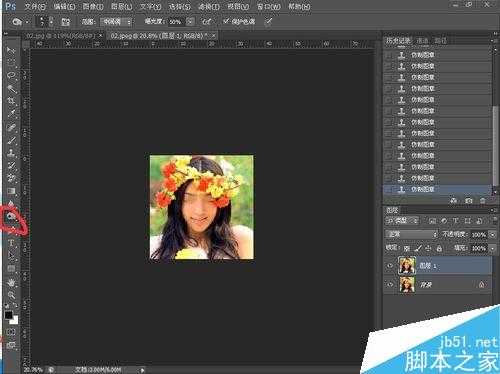Toggle lock image pixels brush icon
The image size is (500, 374).
tap(418, 248)
